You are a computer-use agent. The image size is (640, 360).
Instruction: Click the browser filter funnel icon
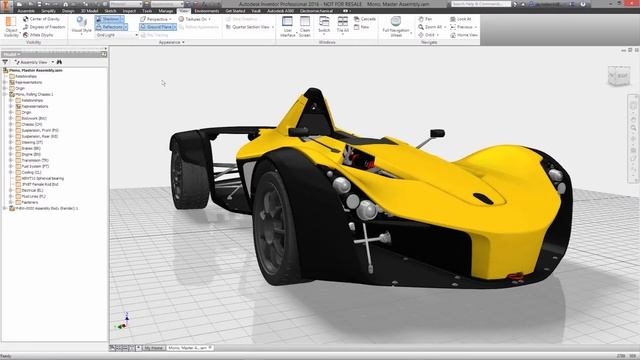click(x=5, y=62)
